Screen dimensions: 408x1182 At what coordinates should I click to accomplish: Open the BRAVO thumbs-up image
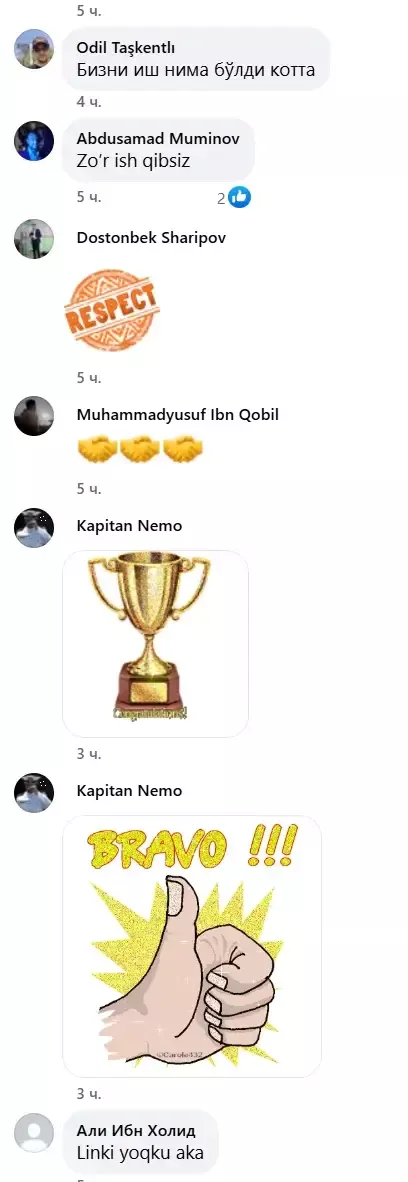(x=192, y=946)
